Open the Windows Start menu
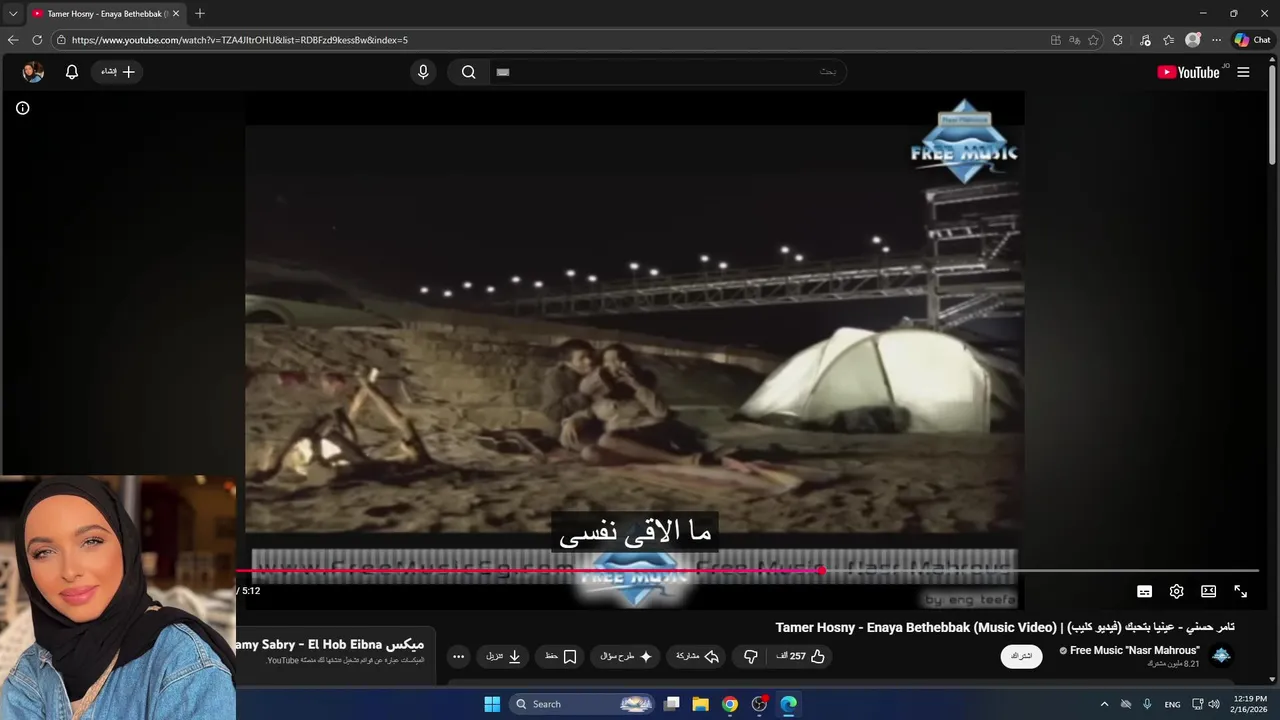Screen dimensions: 1280x720 tap(492, 704)
